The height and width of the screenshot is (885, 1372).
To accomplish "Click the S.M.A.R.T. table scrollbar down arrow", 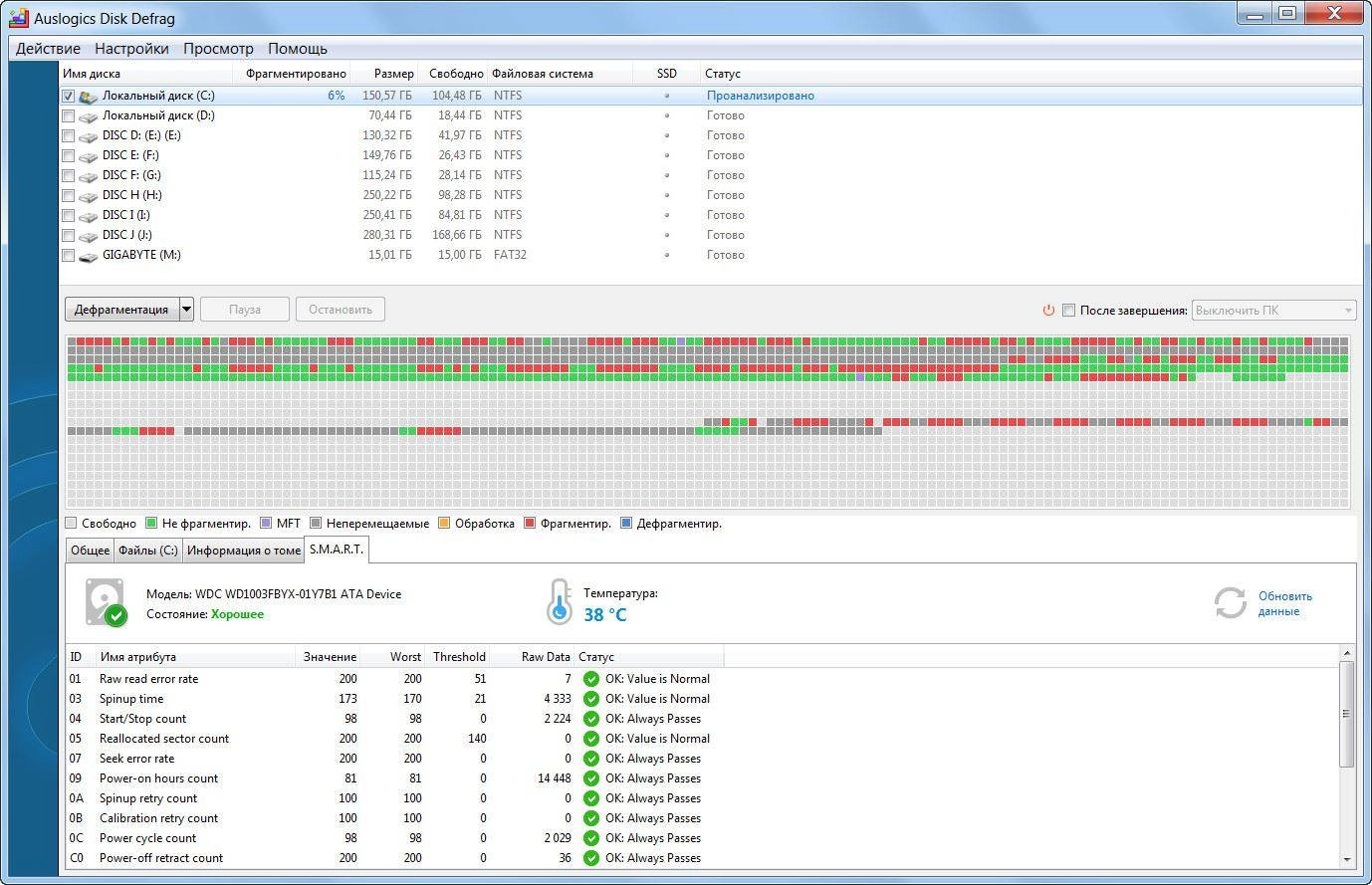I will pos(1348,859).
